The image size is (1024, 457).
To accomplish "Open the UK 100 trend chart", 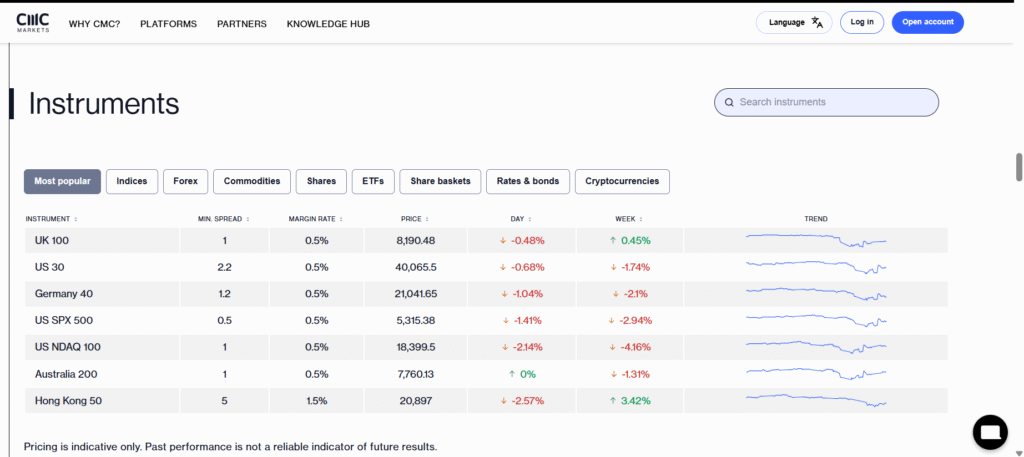I will click(x=816, y=240).
